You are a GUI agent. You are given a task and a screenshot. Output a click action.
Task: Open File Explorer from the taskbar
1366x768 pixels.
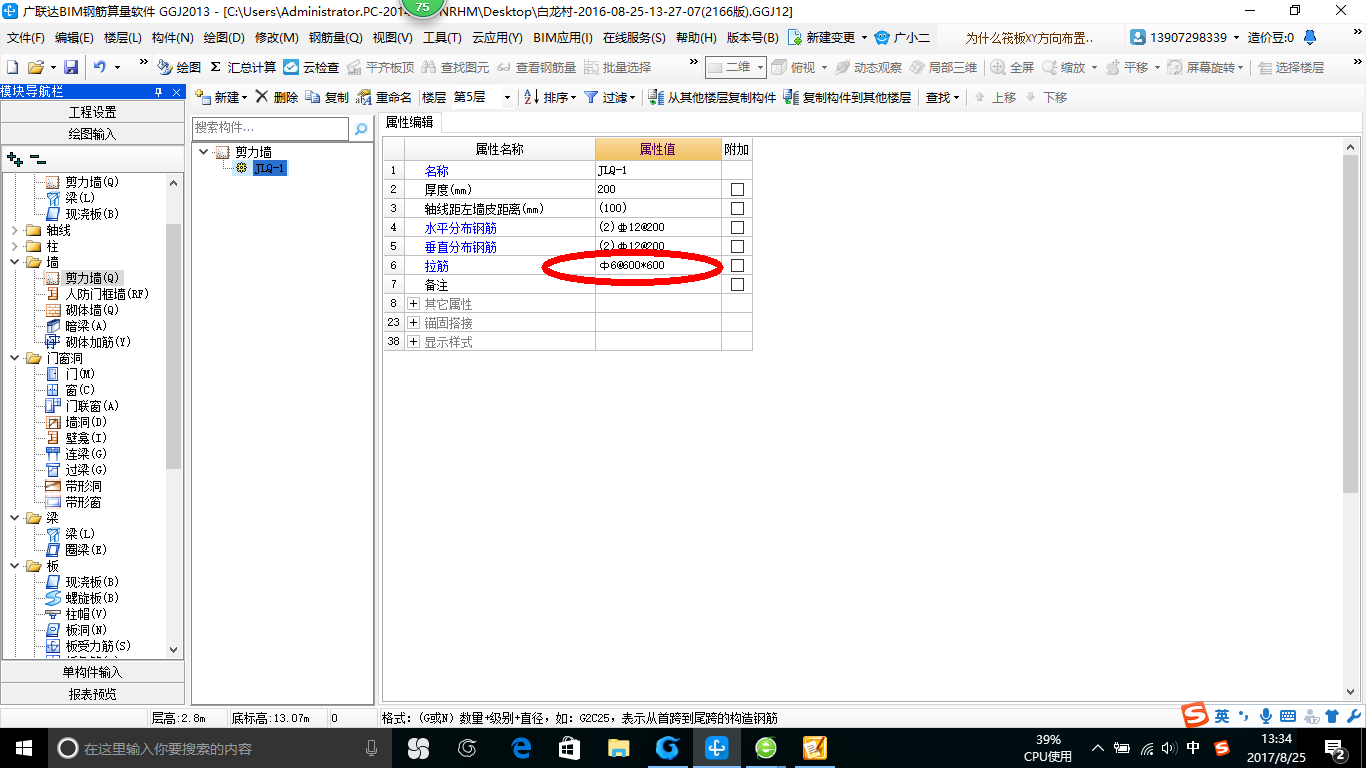[x=619, y=748]
